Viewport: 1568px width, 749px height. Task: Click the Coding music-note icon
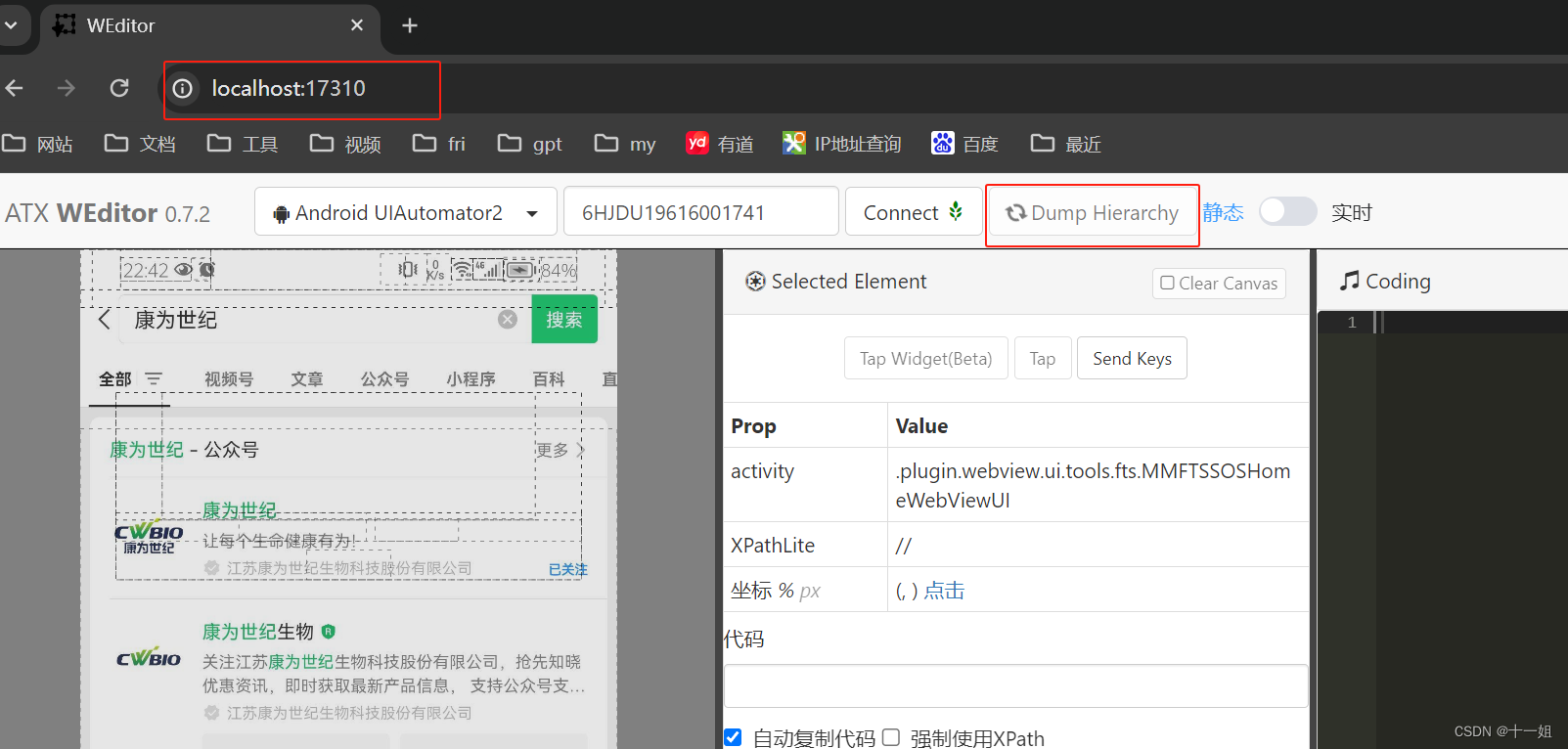1350,281
